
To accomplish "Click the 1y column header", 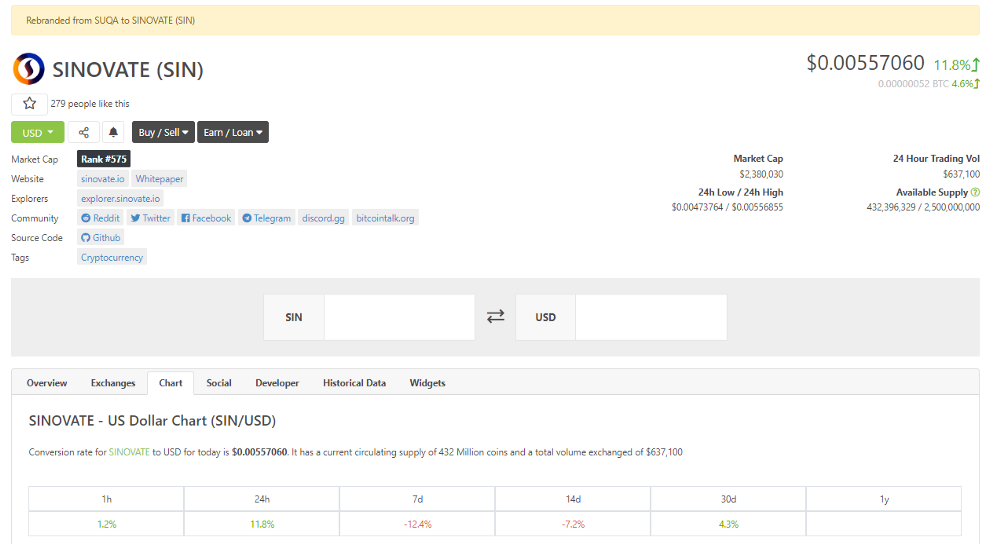I will [884, 499].
